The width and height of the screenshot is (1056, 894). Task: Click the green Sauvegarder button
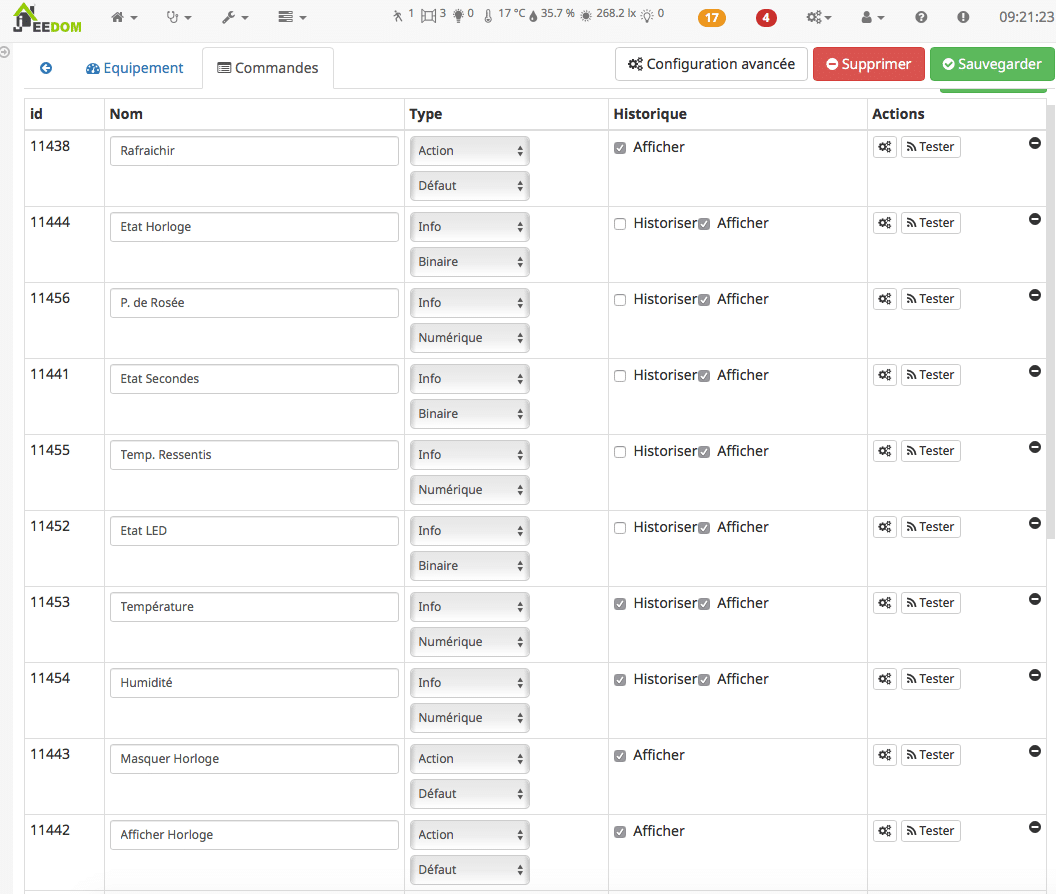click(992, 64)
